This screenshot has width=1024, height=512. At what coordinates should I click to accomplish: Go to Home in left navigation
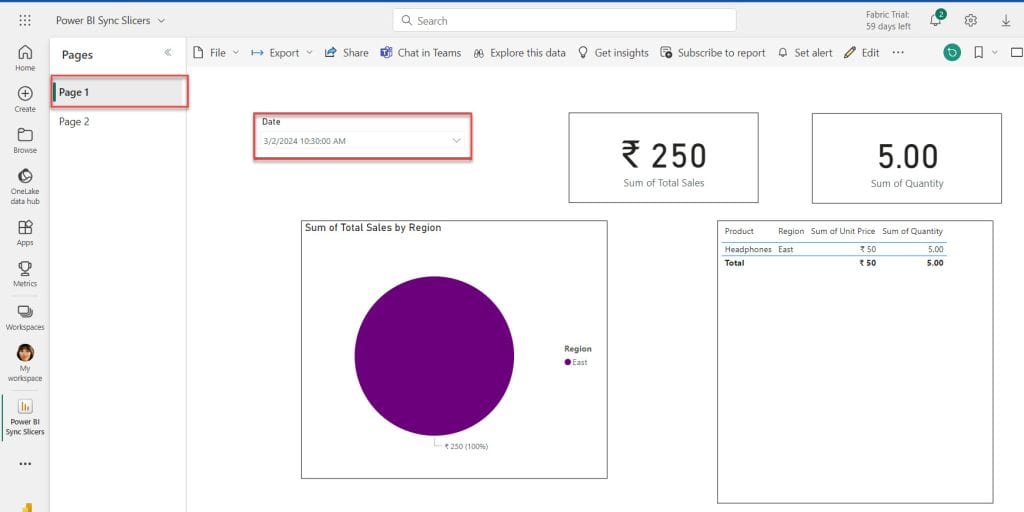(25, 57)
